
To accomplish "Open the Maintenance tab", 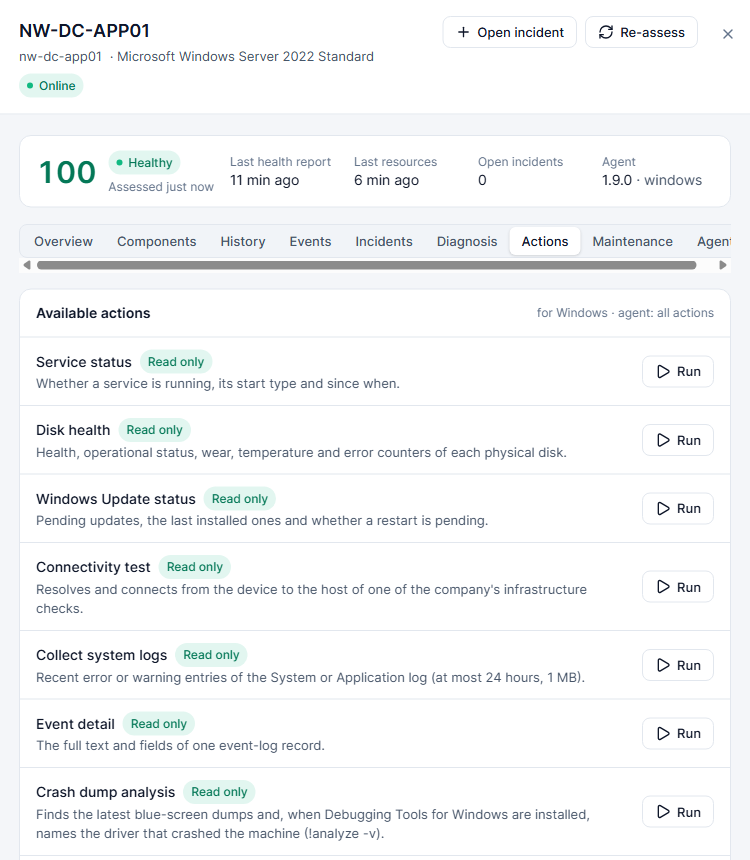I will pyautogui.click(x=632, y=241).
